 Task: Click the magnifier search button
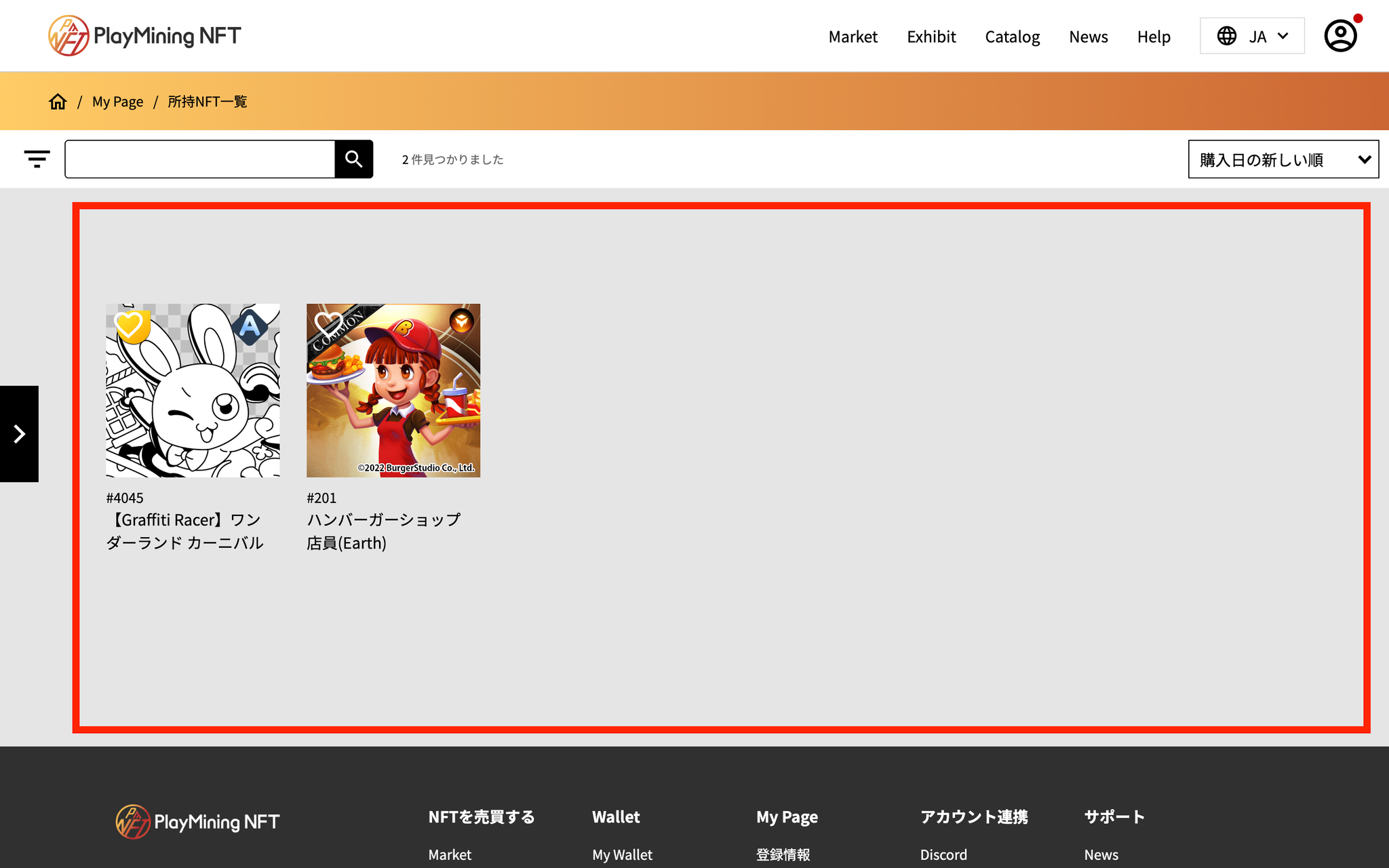354,159
